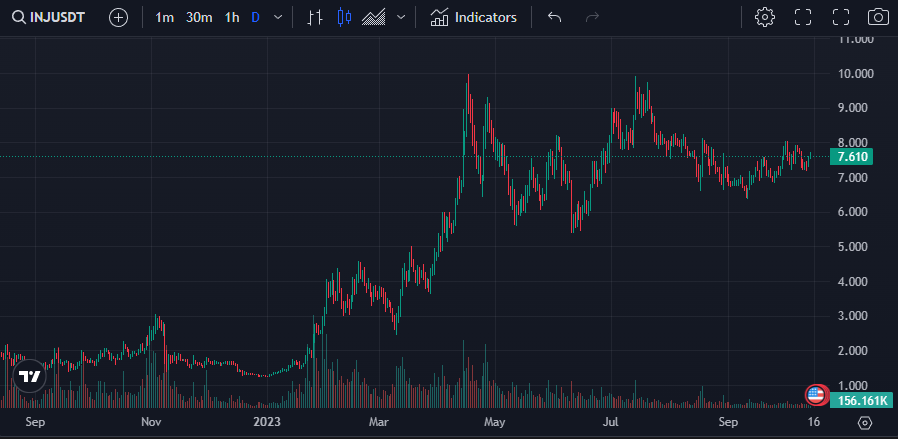Open chart settings gear icon
Image resolution: width=898 pixels, height=439 pixels.
click(765, 17)
